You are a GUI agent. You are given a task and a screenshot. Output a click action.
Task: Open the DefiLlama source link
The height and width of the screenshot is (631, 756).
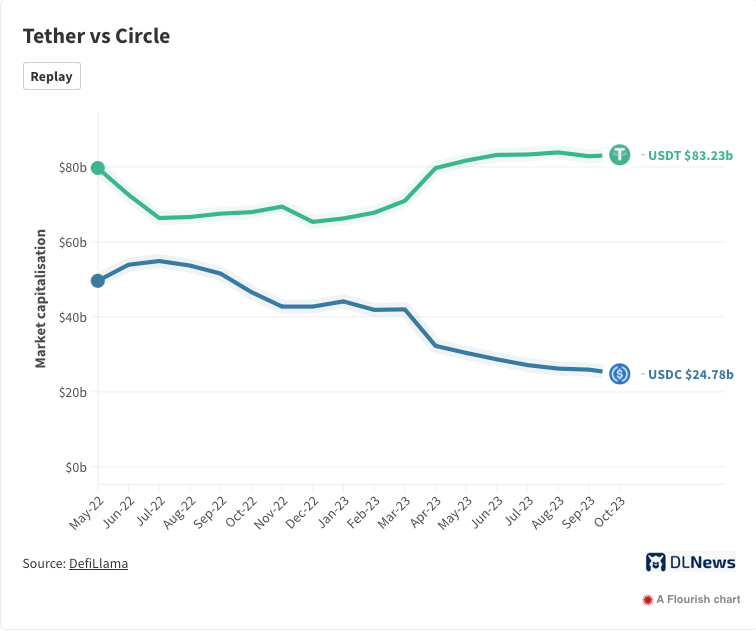(98, 563)
